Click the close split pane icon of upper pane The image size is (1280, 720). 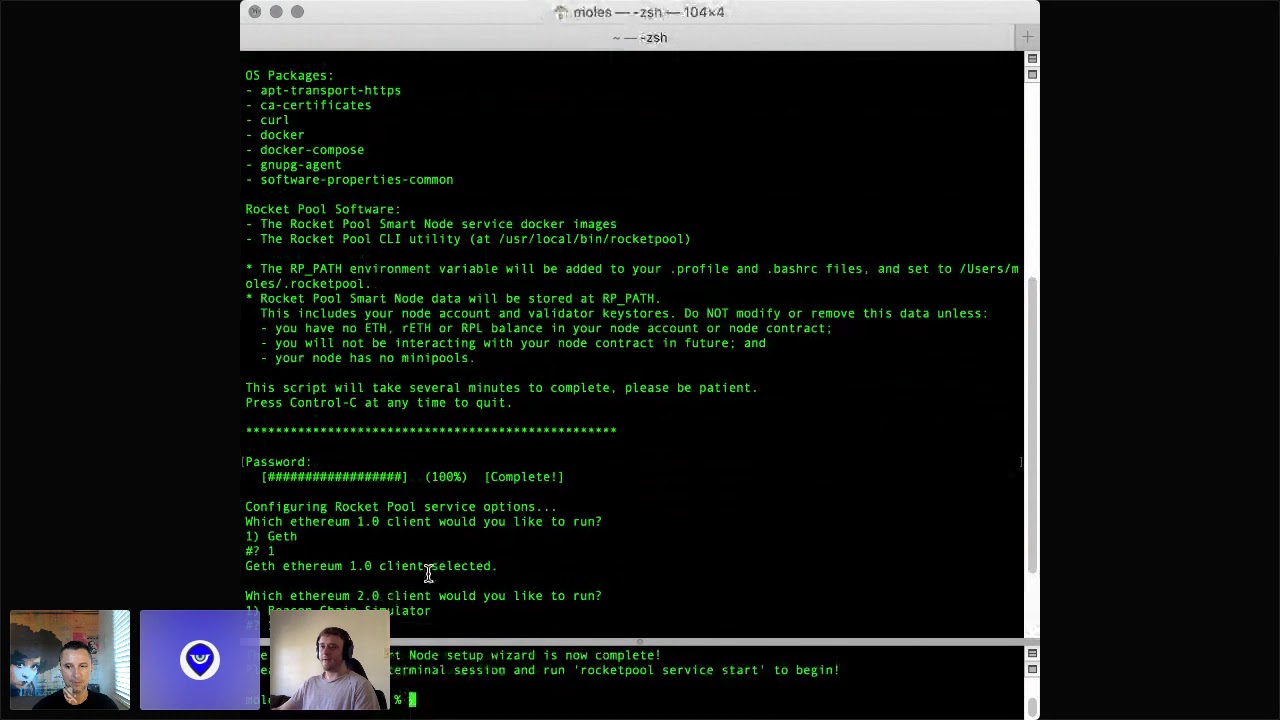coord(1032,75)
